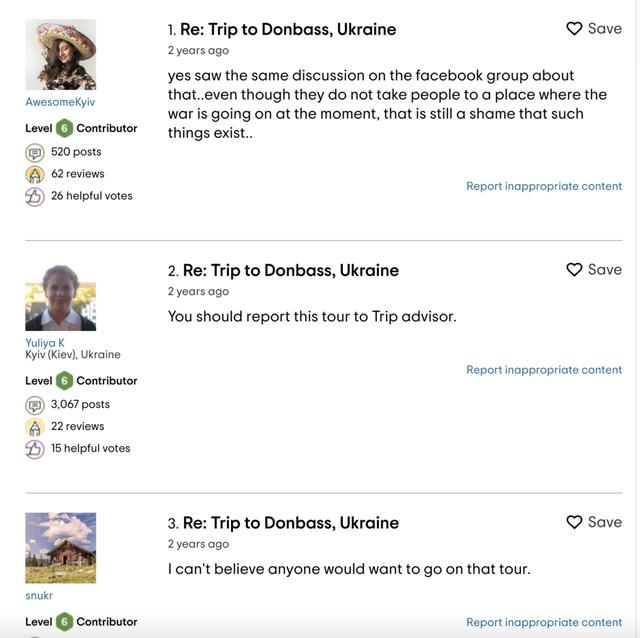Click Yuliya K's green level 6 badge
This screenshot has width=640, height=638.
tap(64, 381)
